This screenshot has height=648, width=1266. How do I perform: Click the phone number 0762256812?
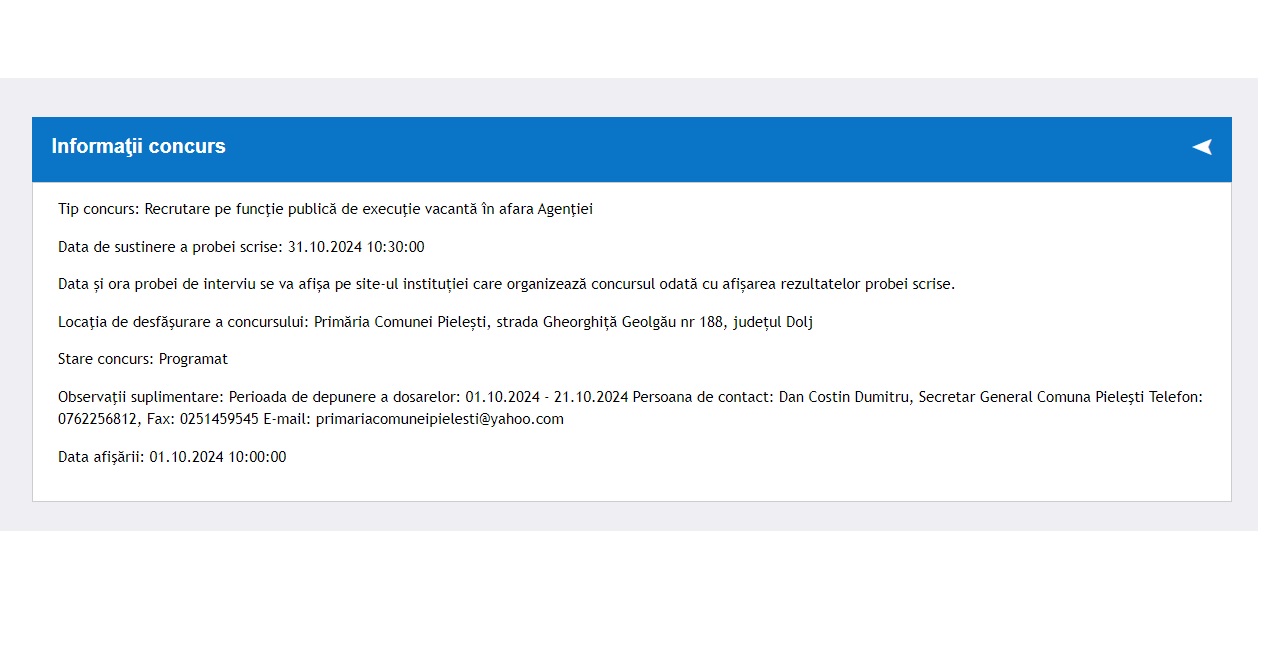(x=98, y=419)
